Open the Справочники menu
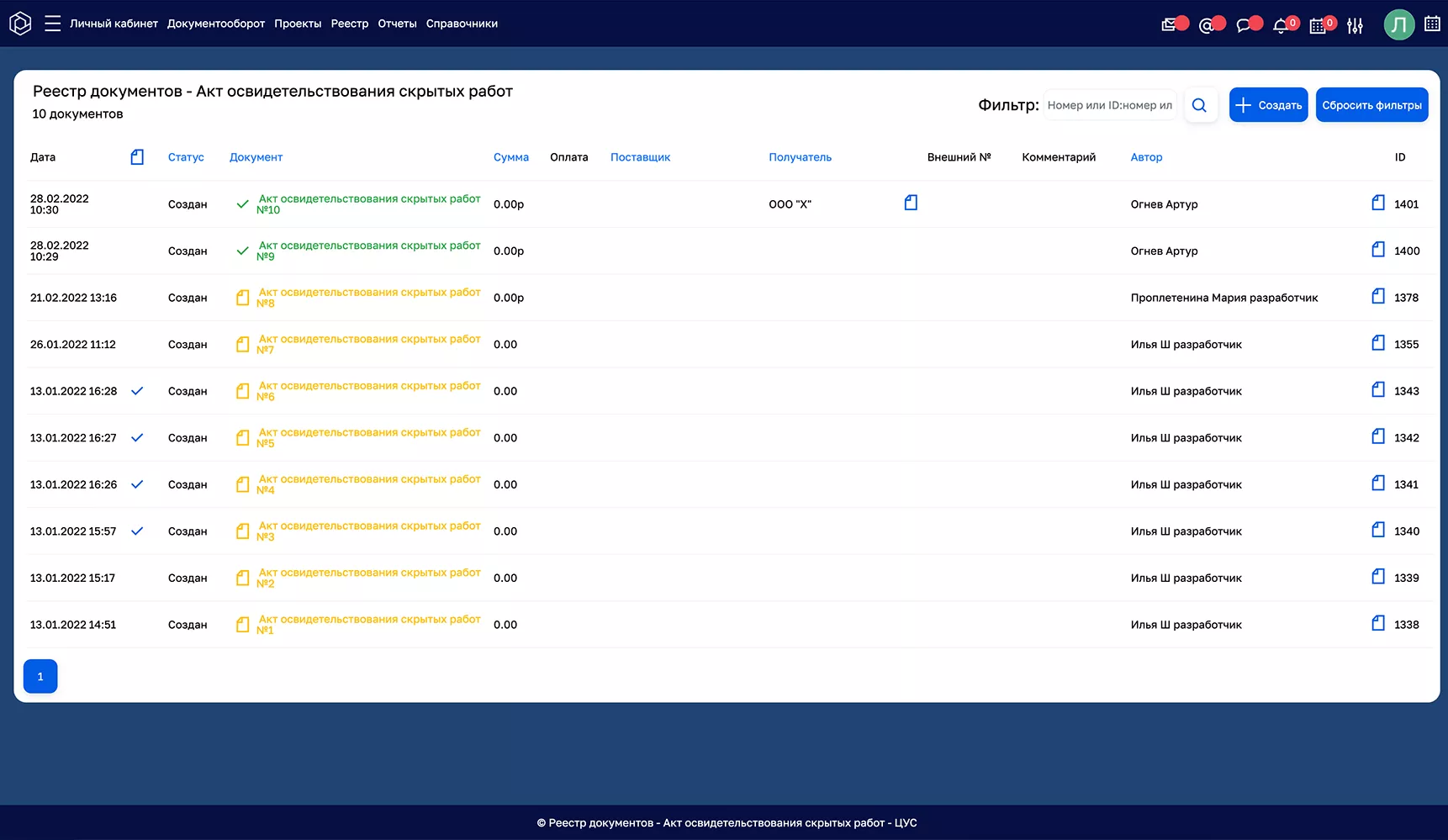 (462, 24)
